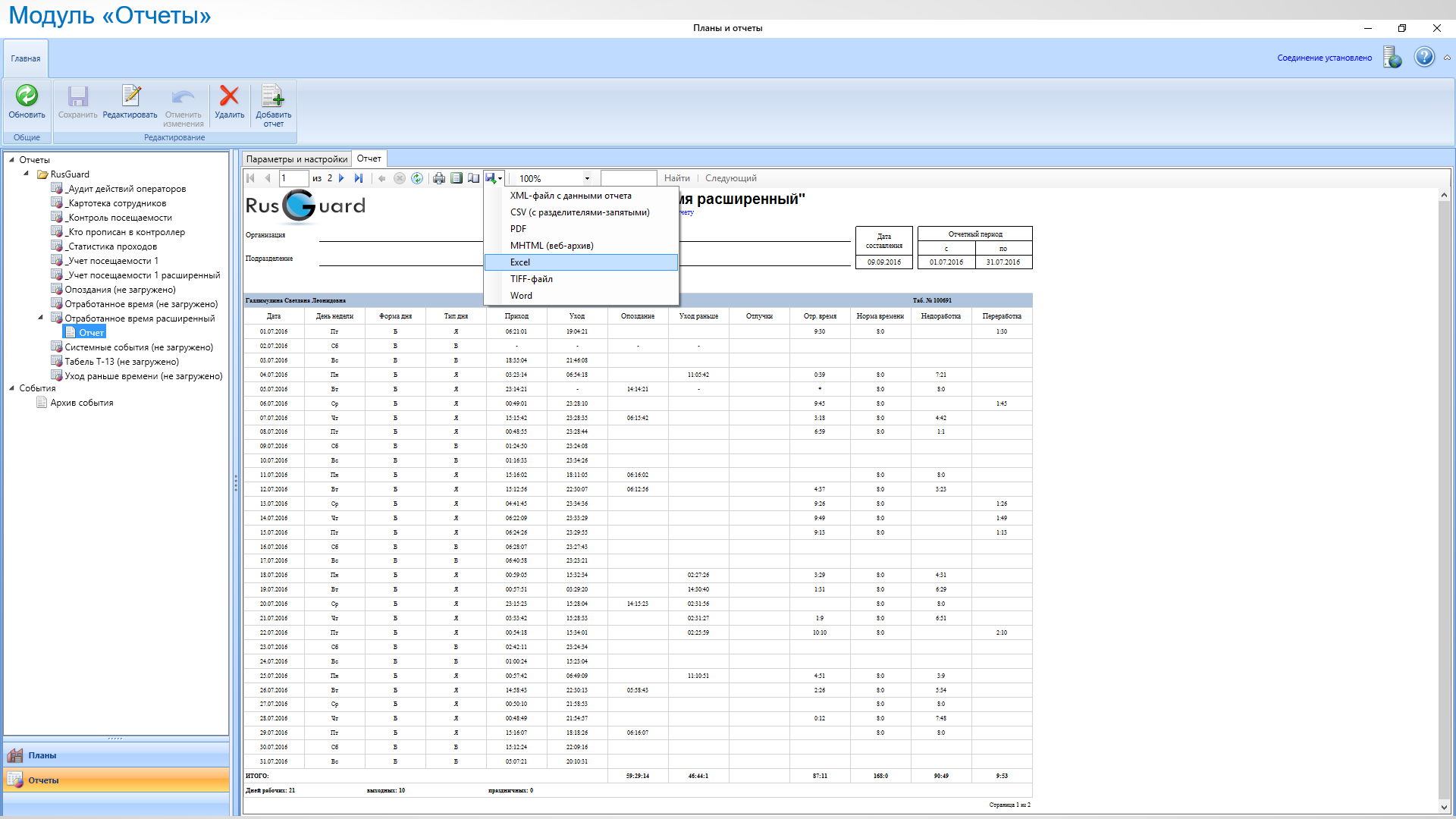Image resolution: width=1456 pixels, height=819 pixels.
Task: Choose Excel in export menu
Action: click(x=520, y=262)
